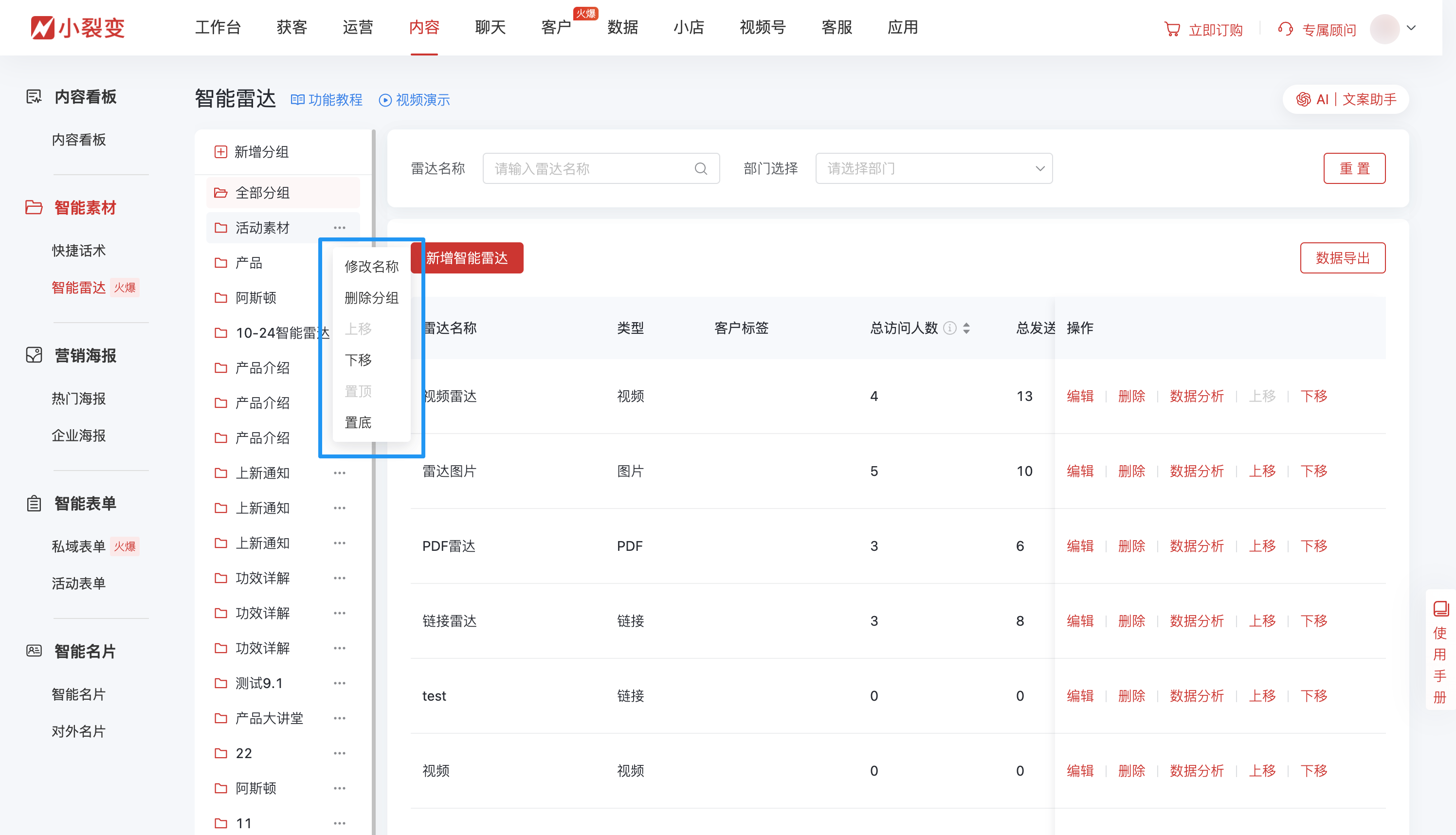Open more options for 22 group

[x=340, y=753]
